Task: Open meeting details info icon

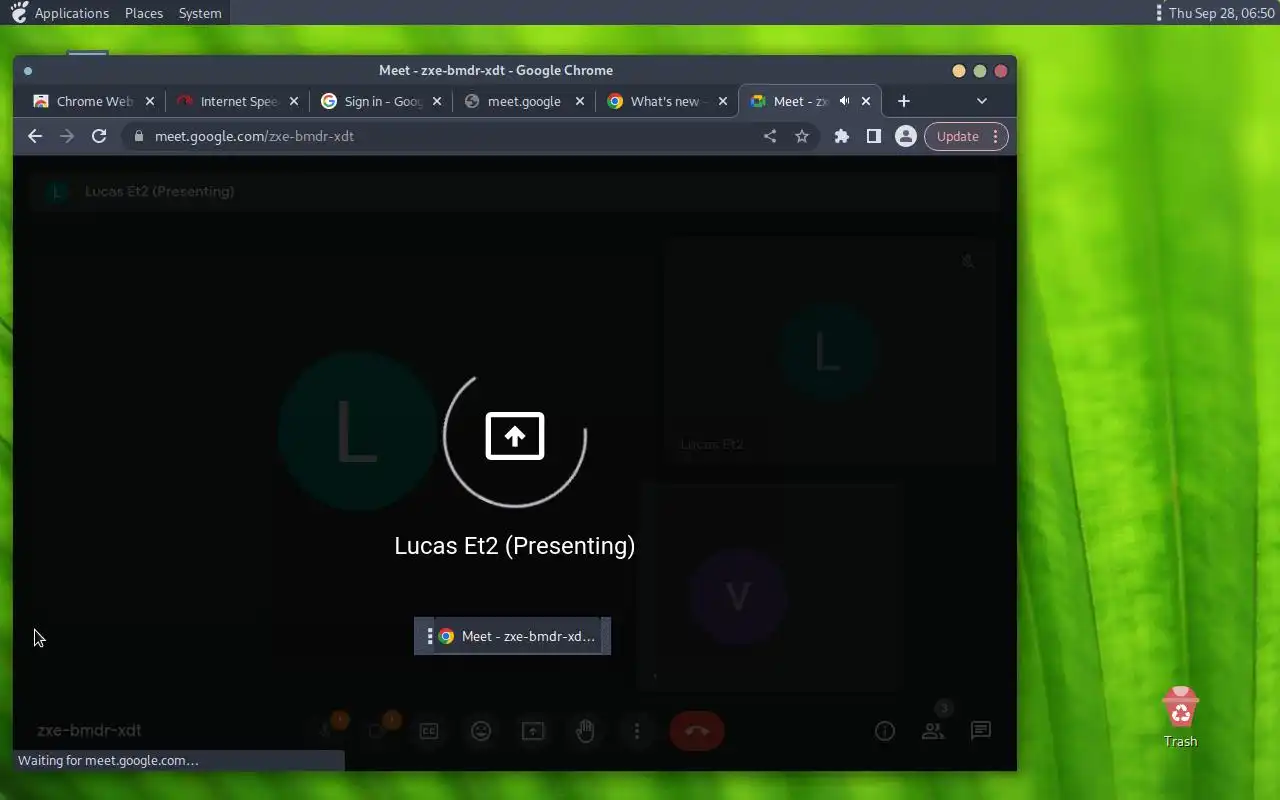Action: click(x=885, y=731)
